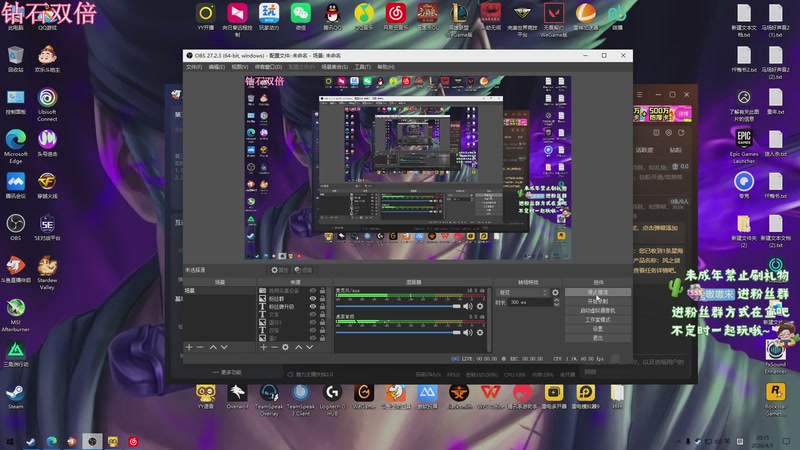Open 回收站 recycle bin icon
This screenshot has width=800, height=450.
tap(16, 59)
